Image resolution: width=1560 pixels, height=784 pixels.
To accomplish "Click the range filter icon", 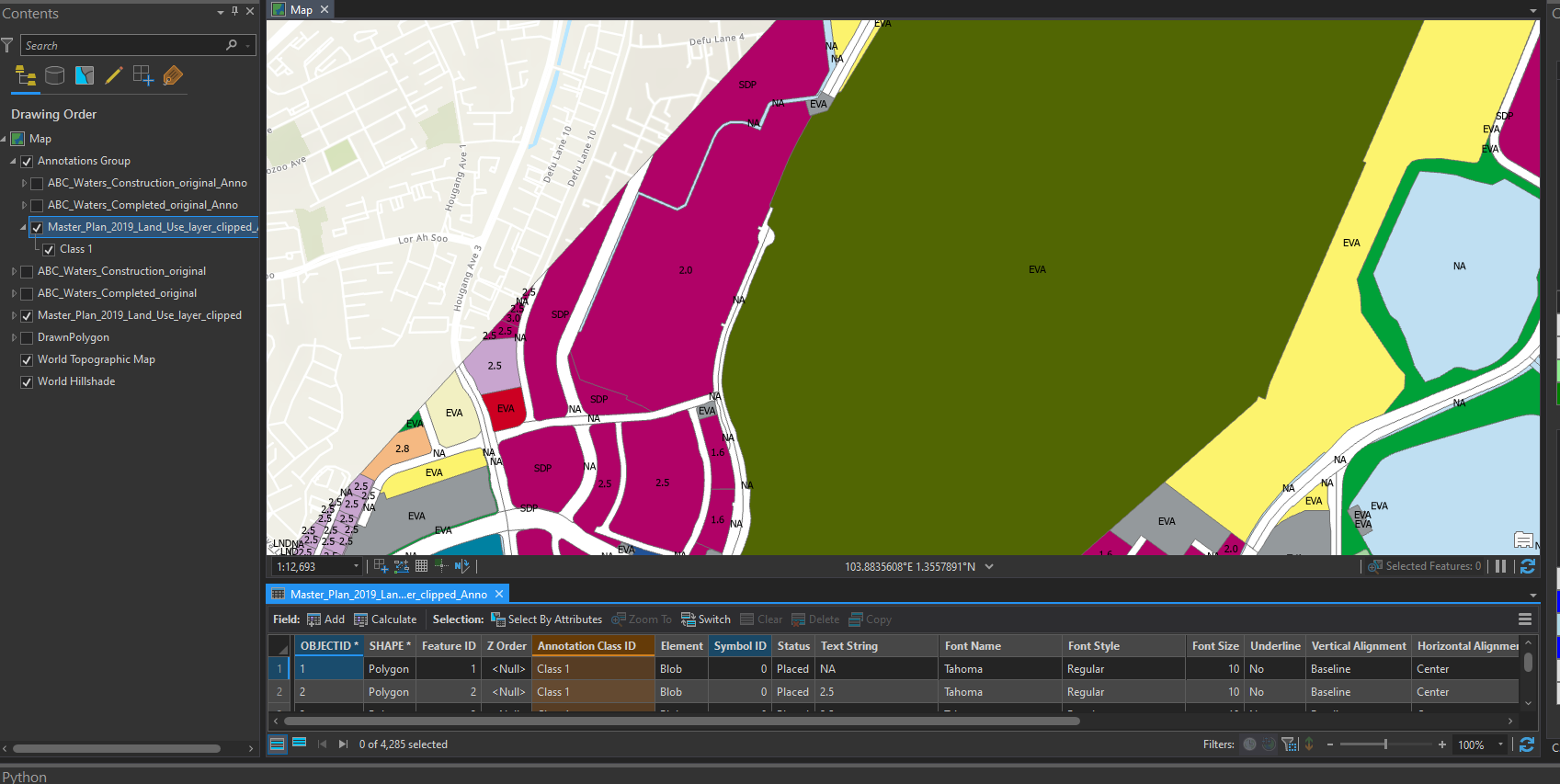I will click(x=1269, y=744).
